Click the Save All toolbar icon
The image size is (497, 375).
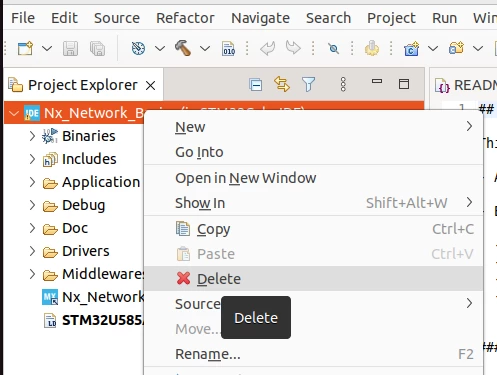(97, 49)
